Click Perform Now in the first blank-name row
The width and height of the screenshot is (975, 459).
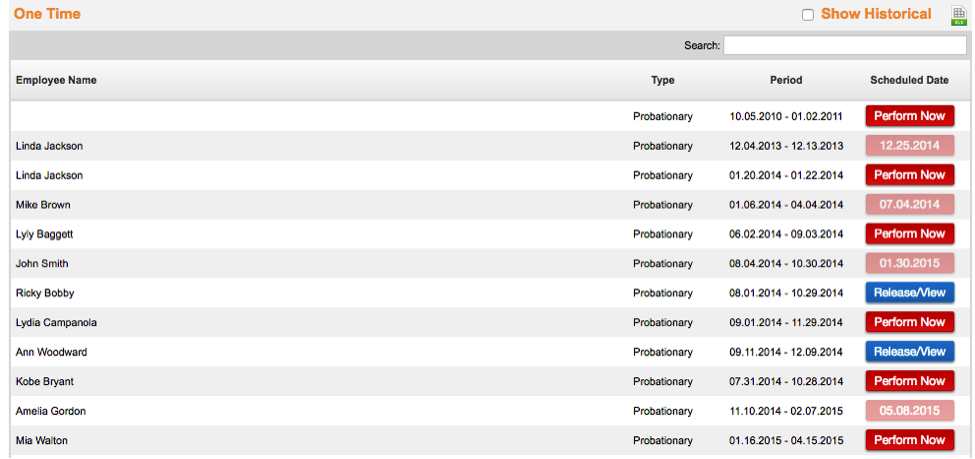tap(909, 116)
